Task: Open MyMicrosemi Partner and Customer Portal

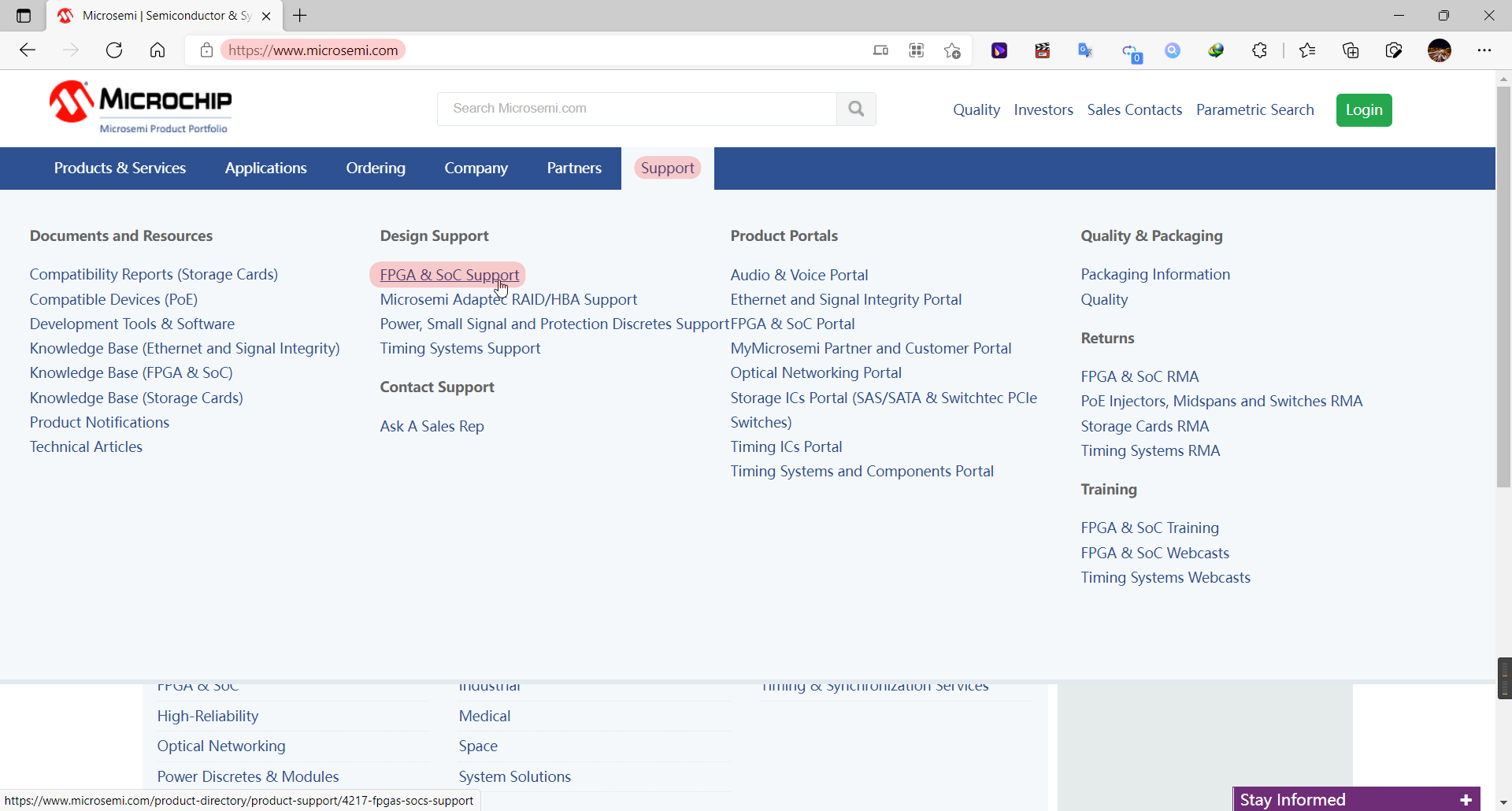Action: (x=871, y=348)
